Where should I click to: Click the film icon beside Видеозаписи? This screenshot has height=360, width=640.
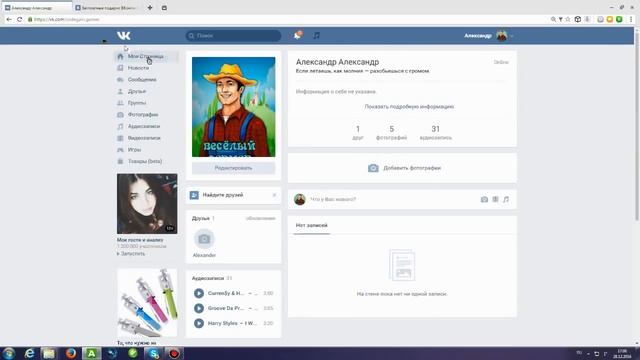120,138
